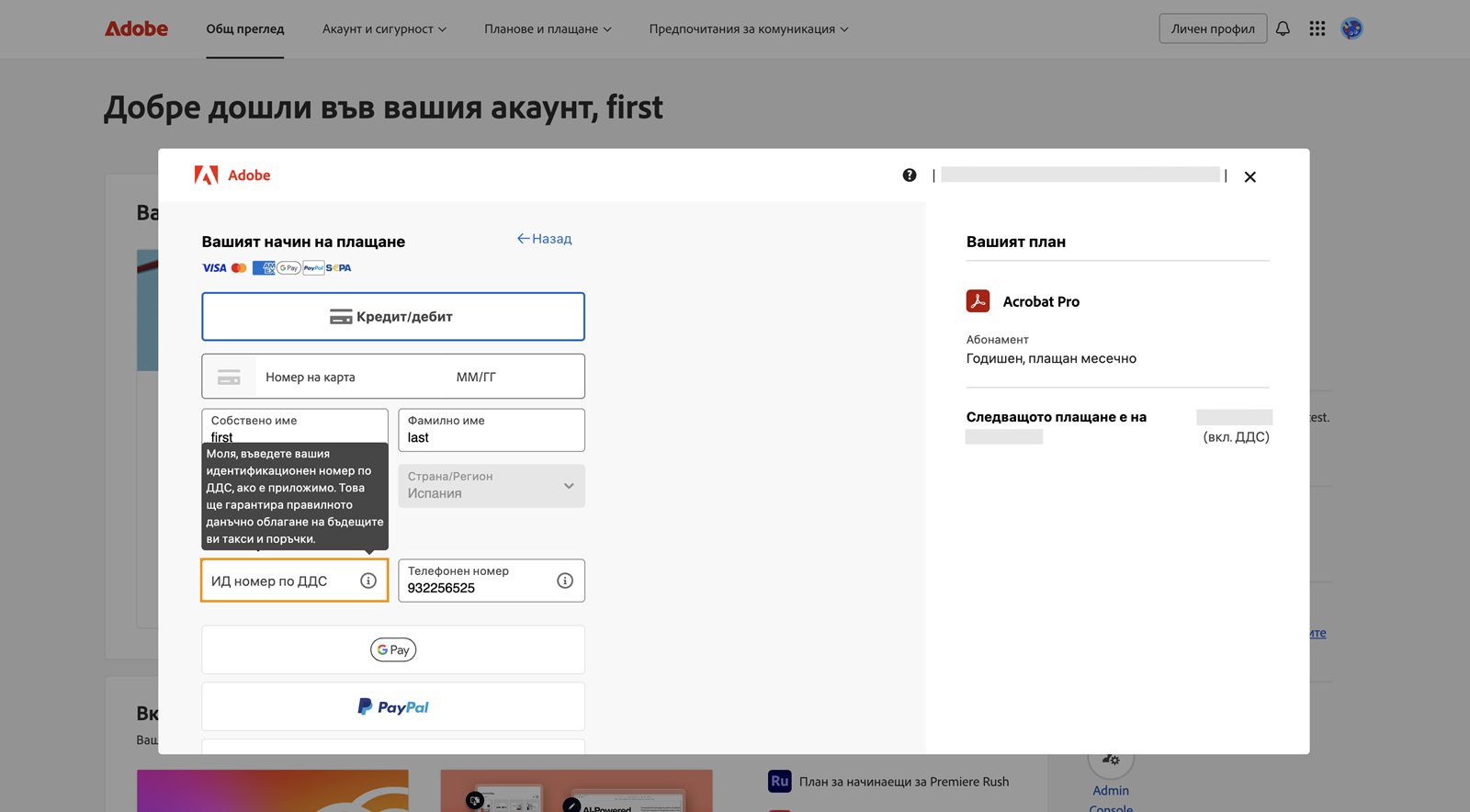Screen dimensions: 1470x812
Task: Click the Premiere Rush Ru icon
Action: [779, 782]
